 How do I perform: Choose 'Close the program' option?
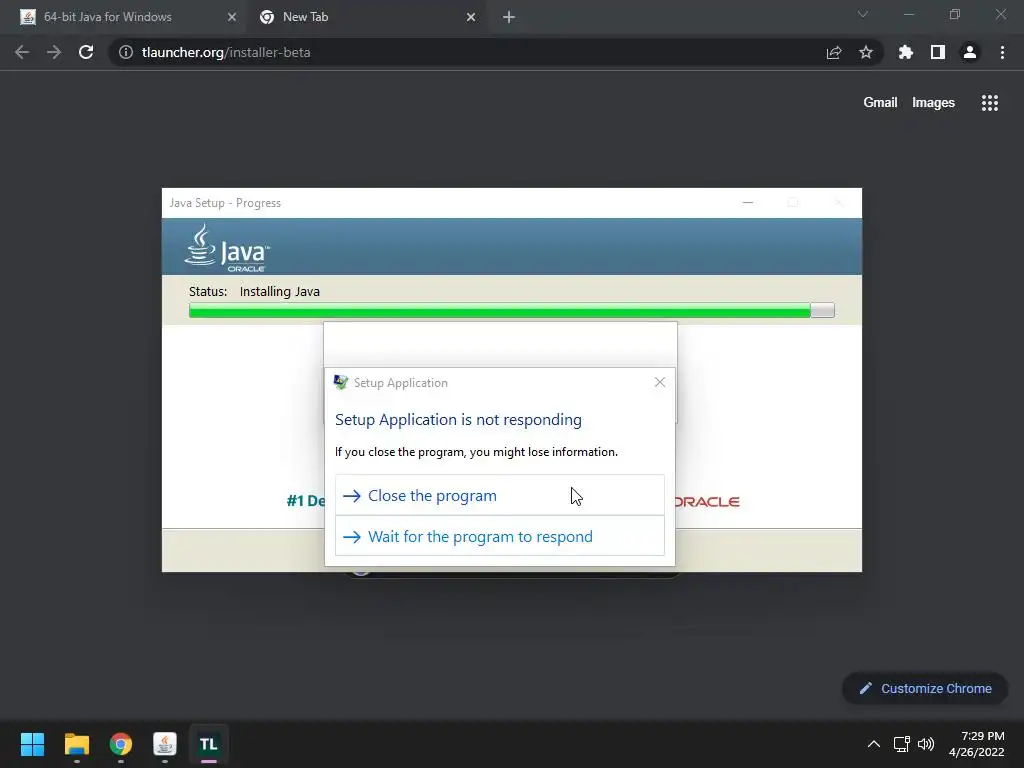click(500, 496)
